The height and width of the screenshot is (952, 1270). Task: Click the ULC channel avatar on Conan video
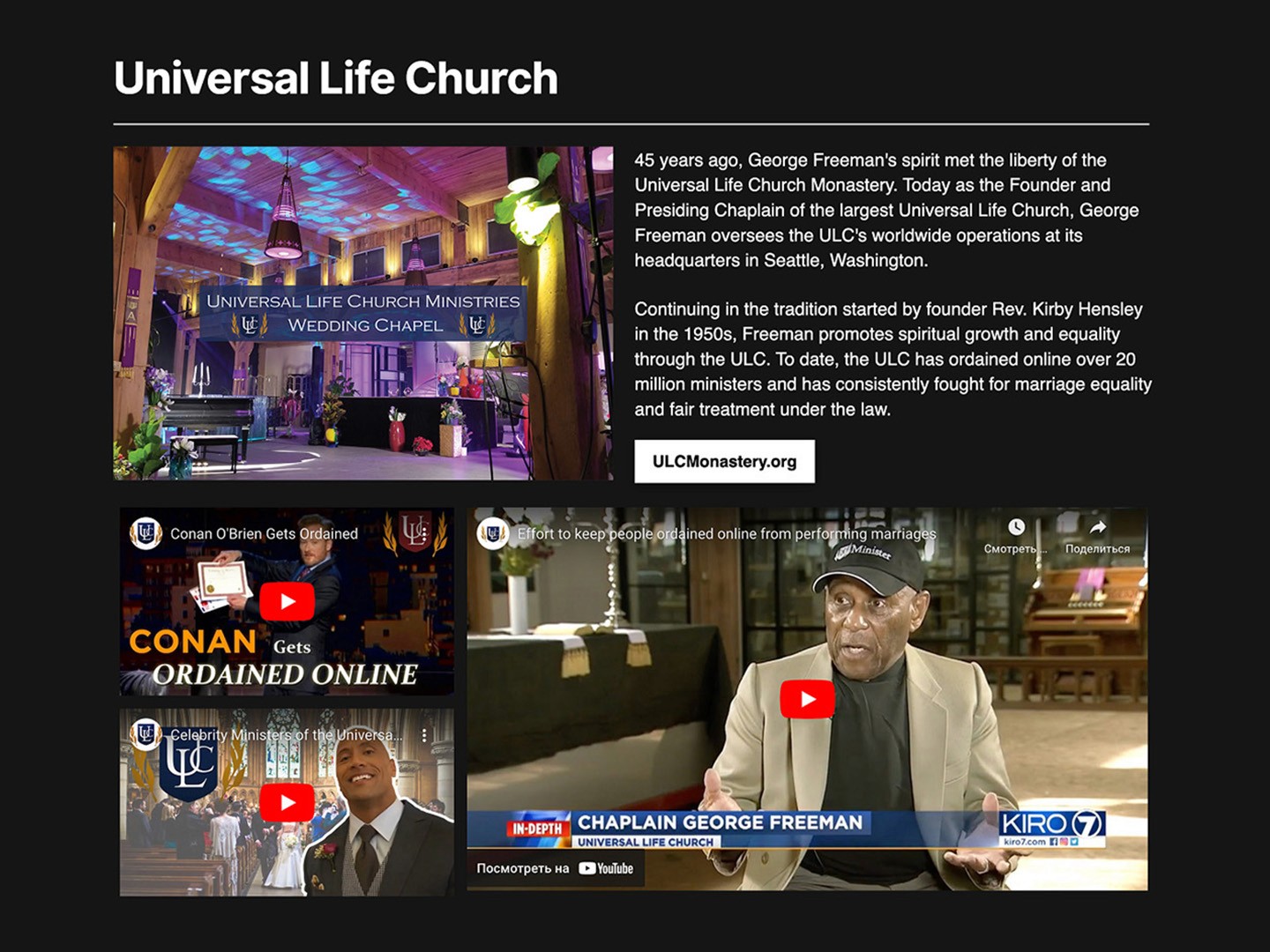pyautogui.click(x=146, y=533)
